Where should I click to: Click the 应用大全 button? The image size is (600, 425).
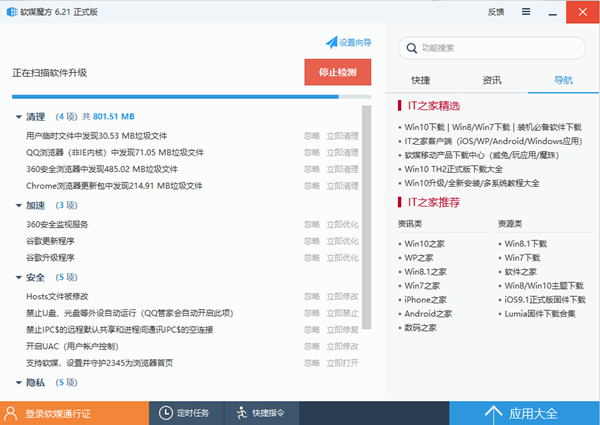pyautogui.click(x=524, y=413)
